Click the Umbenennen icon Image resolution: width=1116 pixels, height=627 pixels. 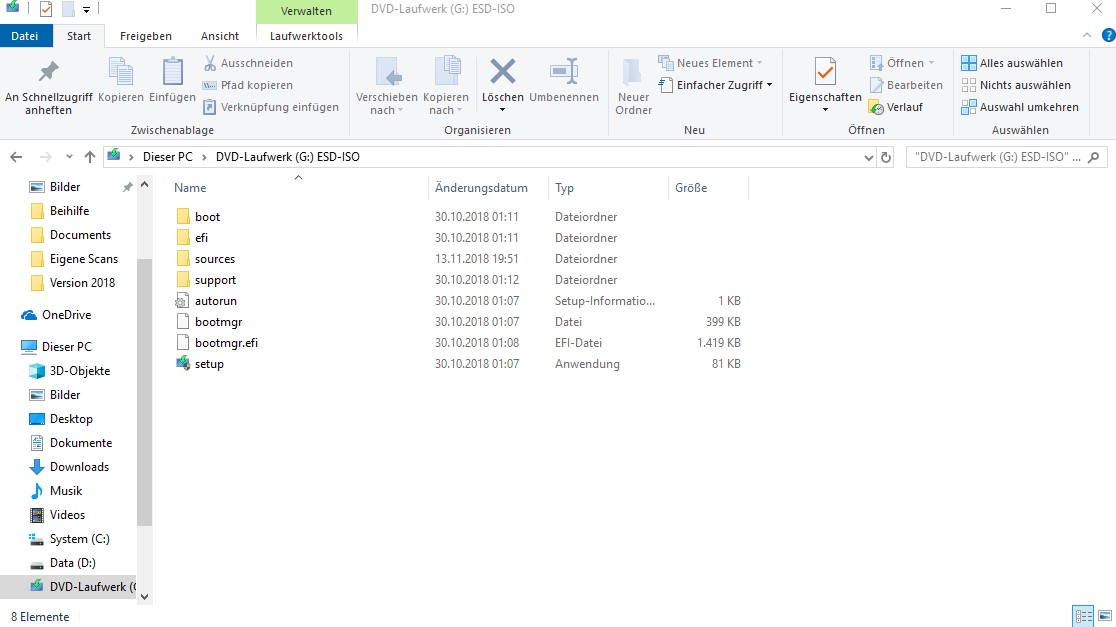click(564, 71)
